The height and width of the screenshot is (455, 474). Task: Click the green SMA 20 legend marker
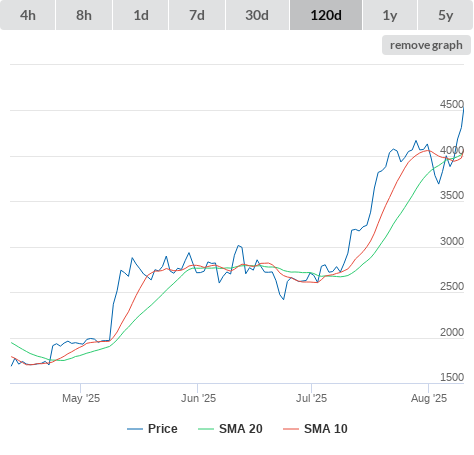click(x=206, y=429)
